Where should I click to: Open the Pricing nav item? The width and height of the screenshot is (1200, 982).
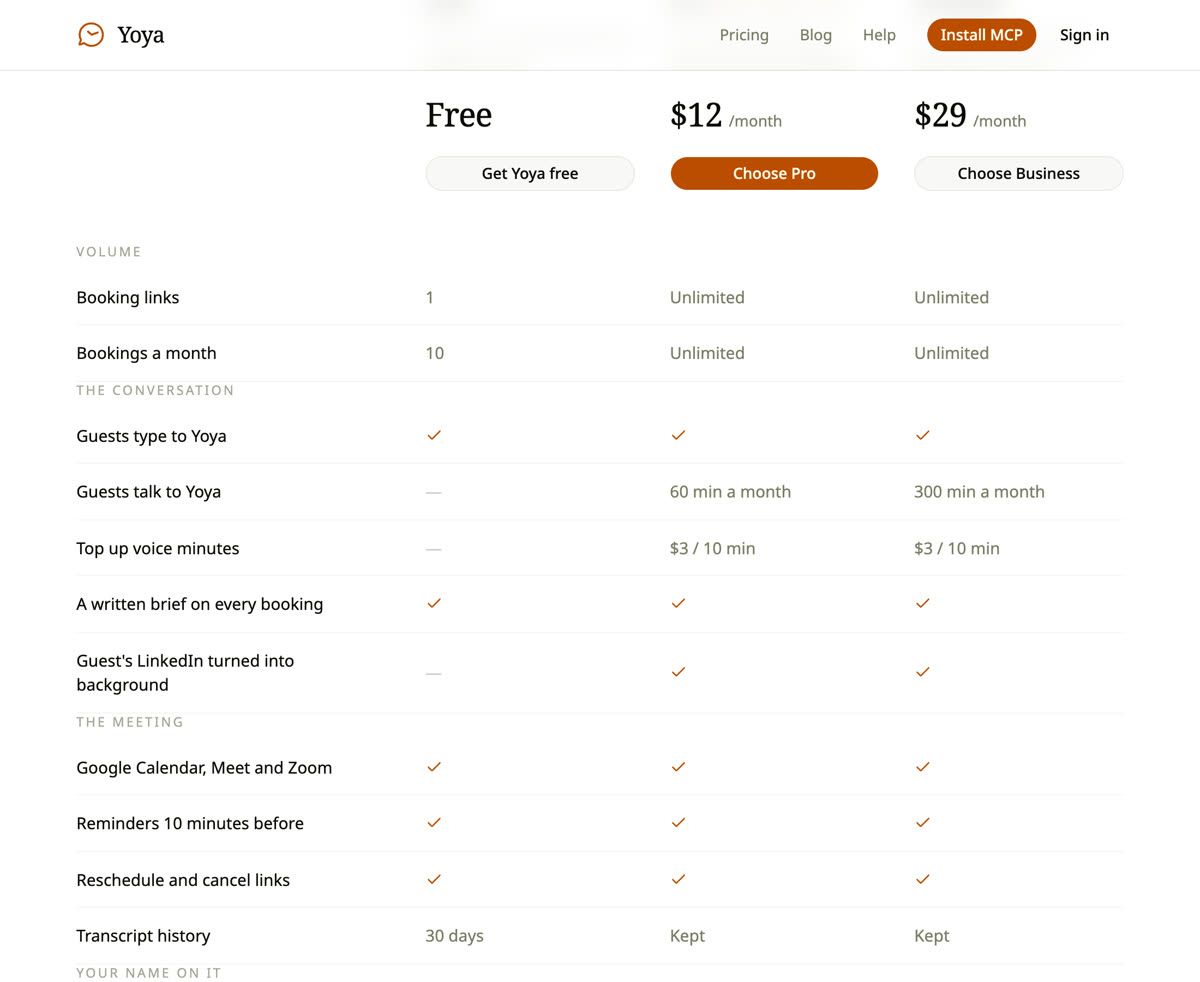pos(744,35)
